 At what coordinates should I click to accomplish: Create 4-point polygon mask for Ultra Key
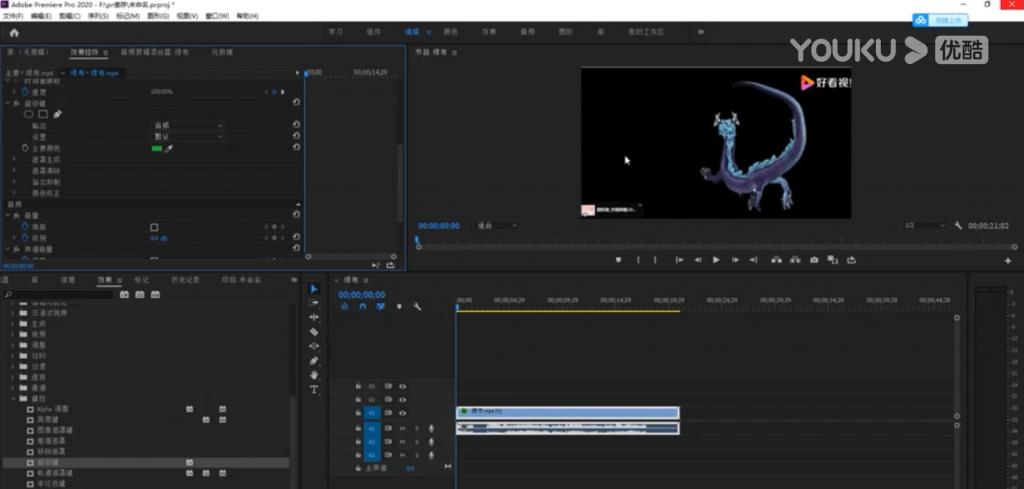[43, 114]
